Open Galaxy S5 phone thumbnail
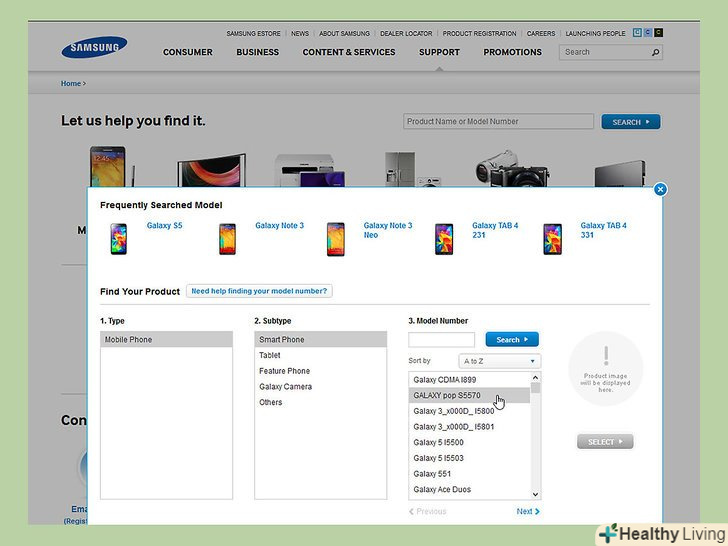This screenshot has width=728, height=546. pyautogui.click(x=118, y=239)
